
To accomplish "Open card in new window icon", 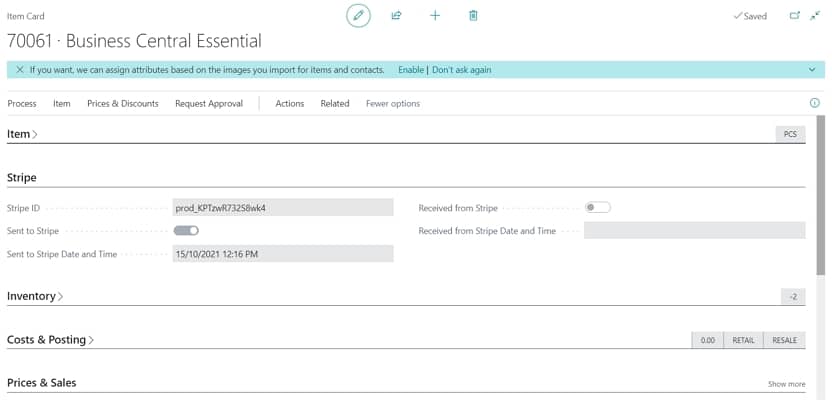I will coord(794,15).
